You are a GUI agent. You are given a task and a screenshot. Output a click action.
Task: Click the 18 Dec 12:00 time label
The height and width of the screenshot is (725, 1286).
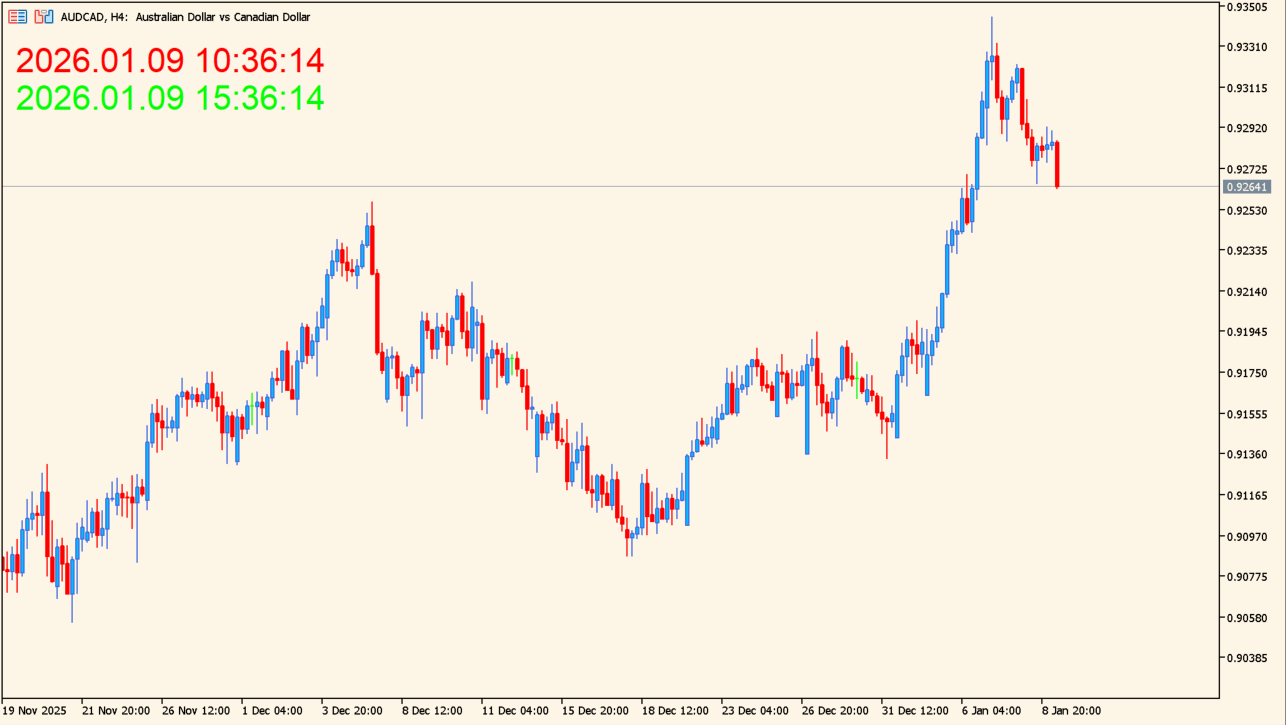675,710
